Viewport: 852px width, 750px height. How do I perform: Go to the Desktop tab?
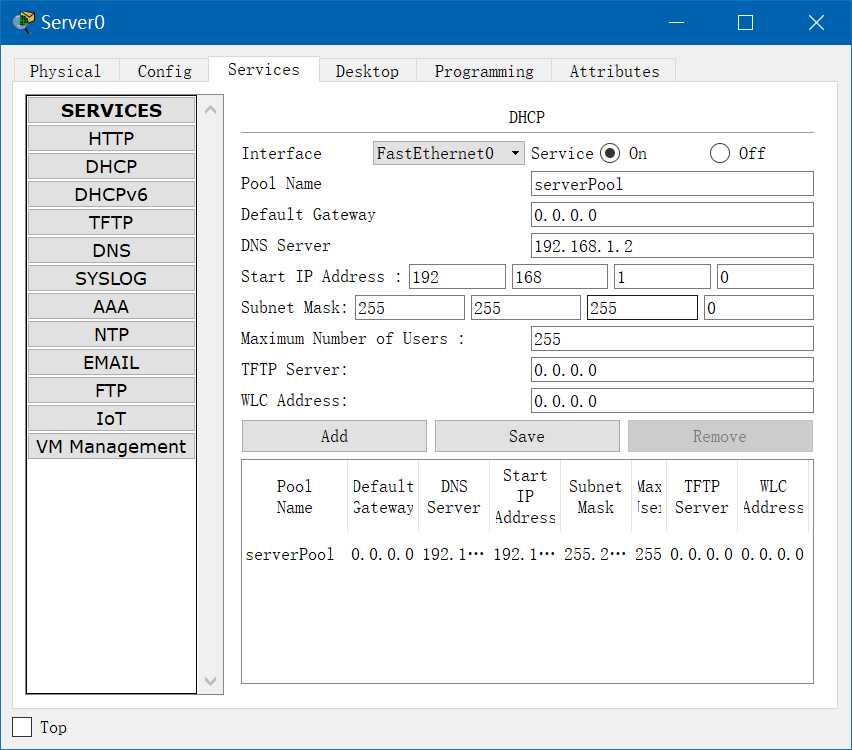367,71
